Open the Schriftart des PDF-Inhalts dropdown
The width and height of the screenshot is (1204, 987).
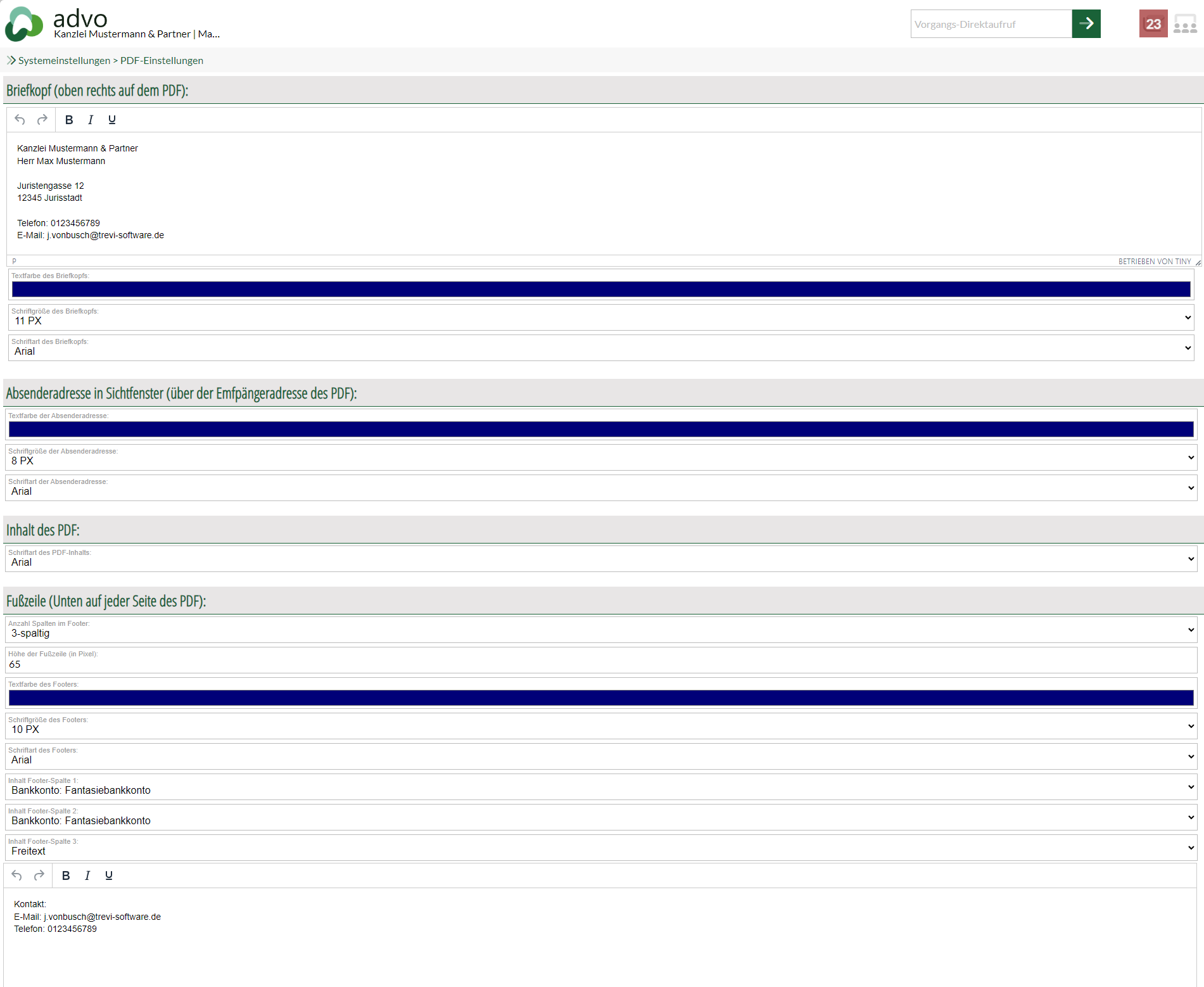(x=600, y=559)
